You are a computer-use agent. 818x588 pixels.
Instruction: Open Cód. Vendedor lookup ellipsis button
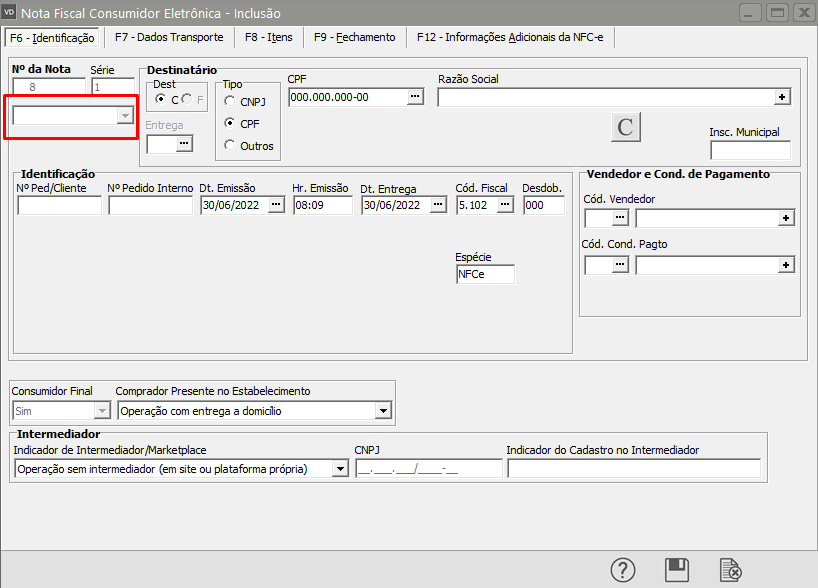(621, 218)
